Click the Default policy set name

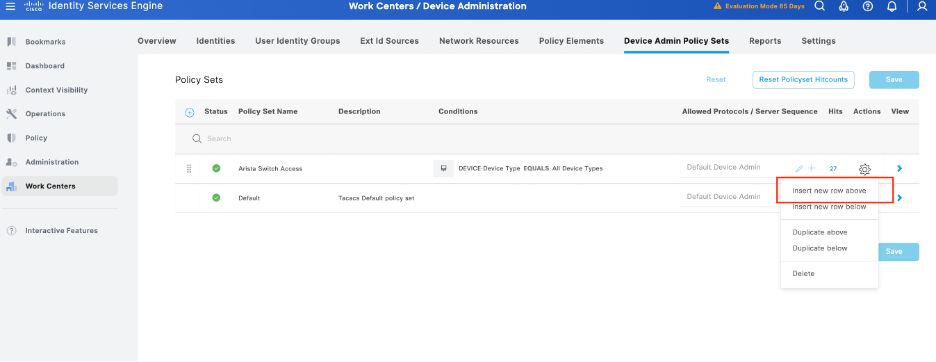(x=249, y=198)
